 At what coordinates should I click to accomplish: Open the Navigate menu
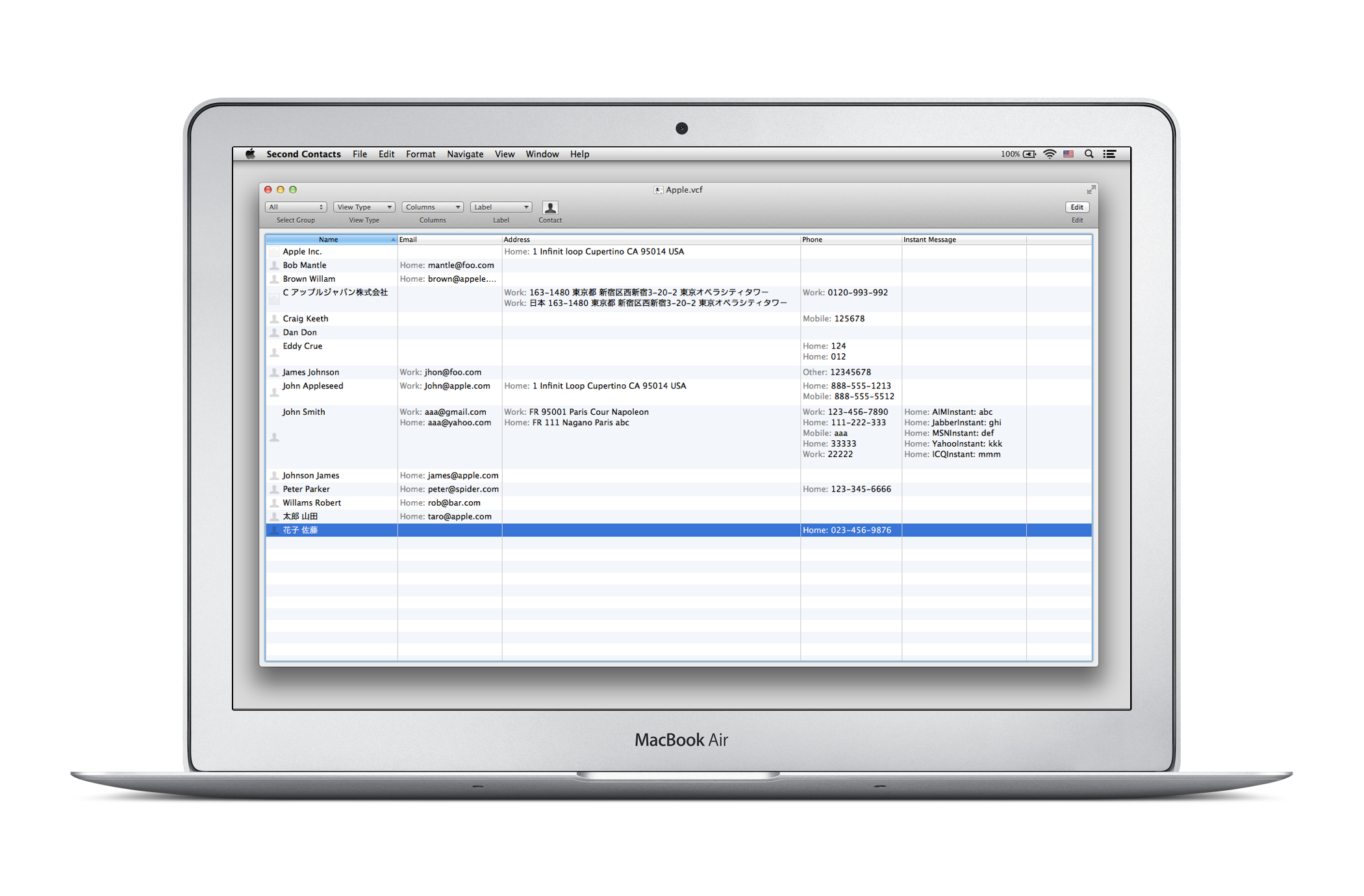coord(465,154)
